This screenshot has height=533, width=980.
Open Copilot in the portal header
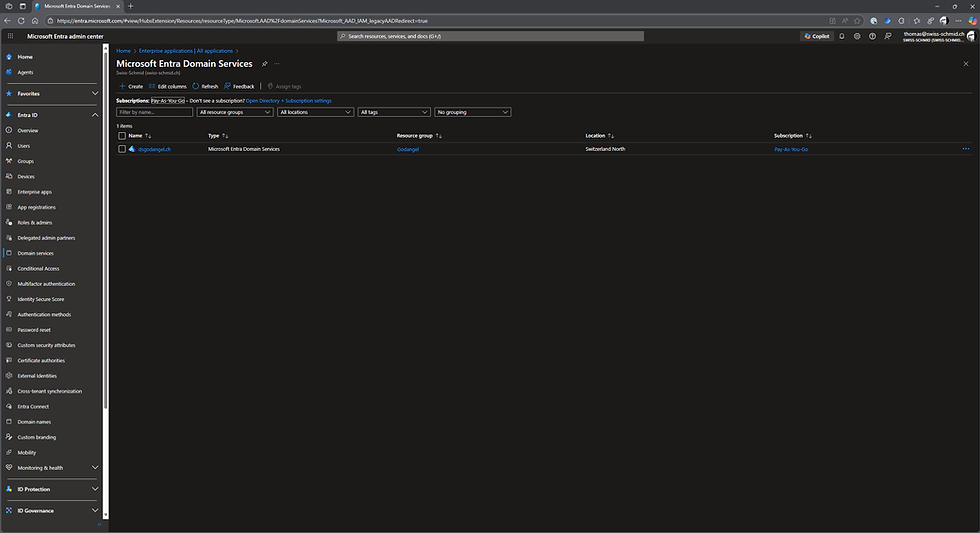coord(817,36)
